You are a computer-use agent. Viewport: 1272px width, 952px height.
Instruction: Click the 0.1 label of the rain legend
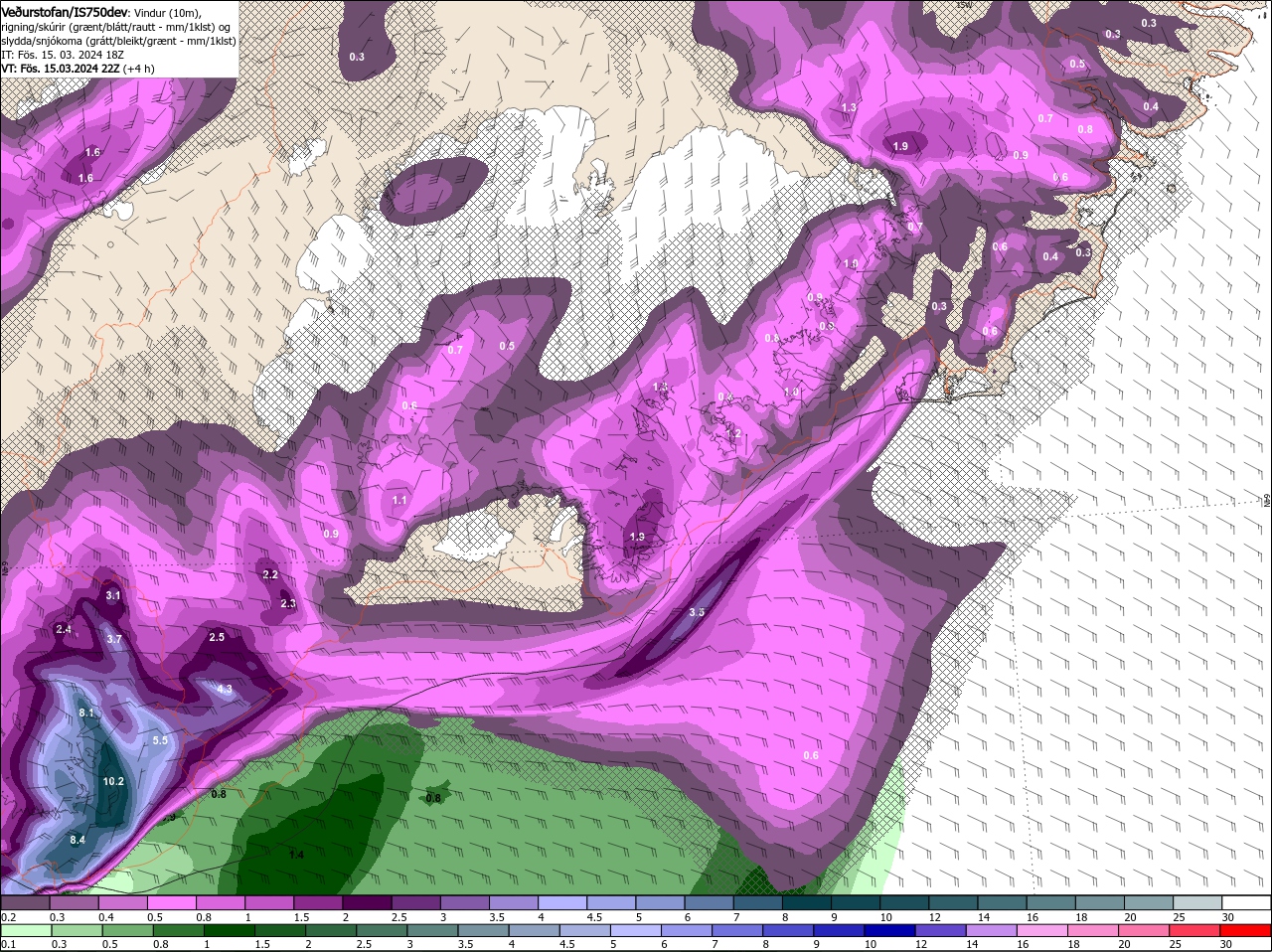9,944
